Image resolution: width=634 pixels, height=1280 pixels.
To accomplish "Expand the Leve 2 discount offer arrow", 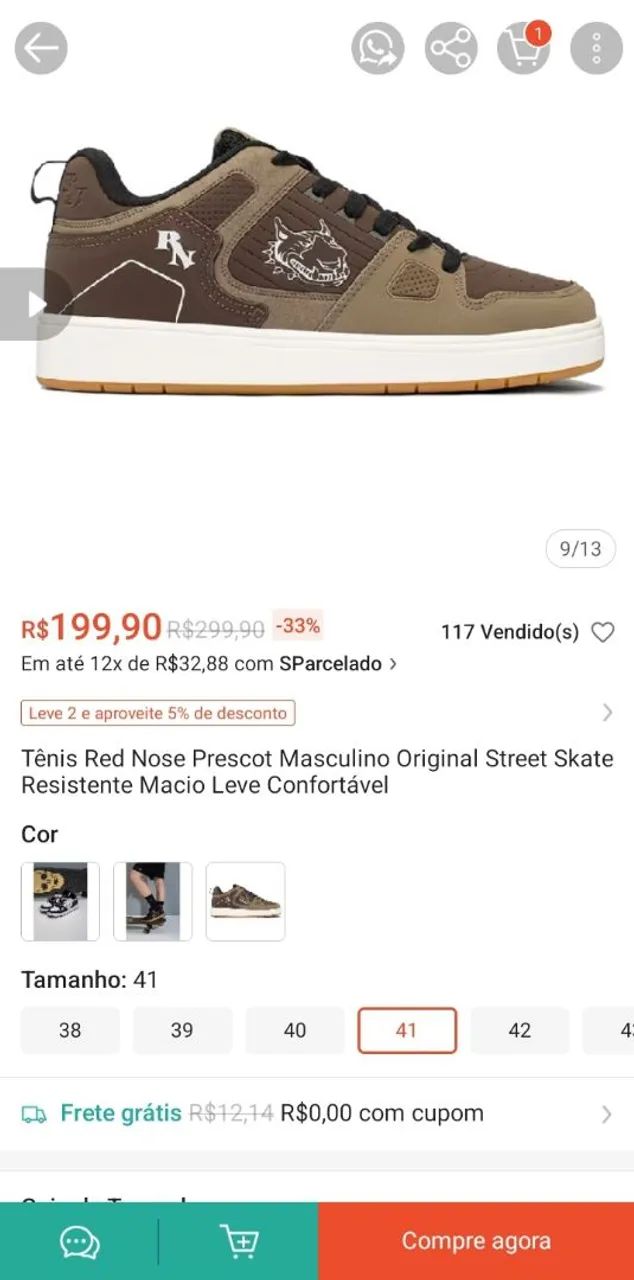I will pos(607,713).
